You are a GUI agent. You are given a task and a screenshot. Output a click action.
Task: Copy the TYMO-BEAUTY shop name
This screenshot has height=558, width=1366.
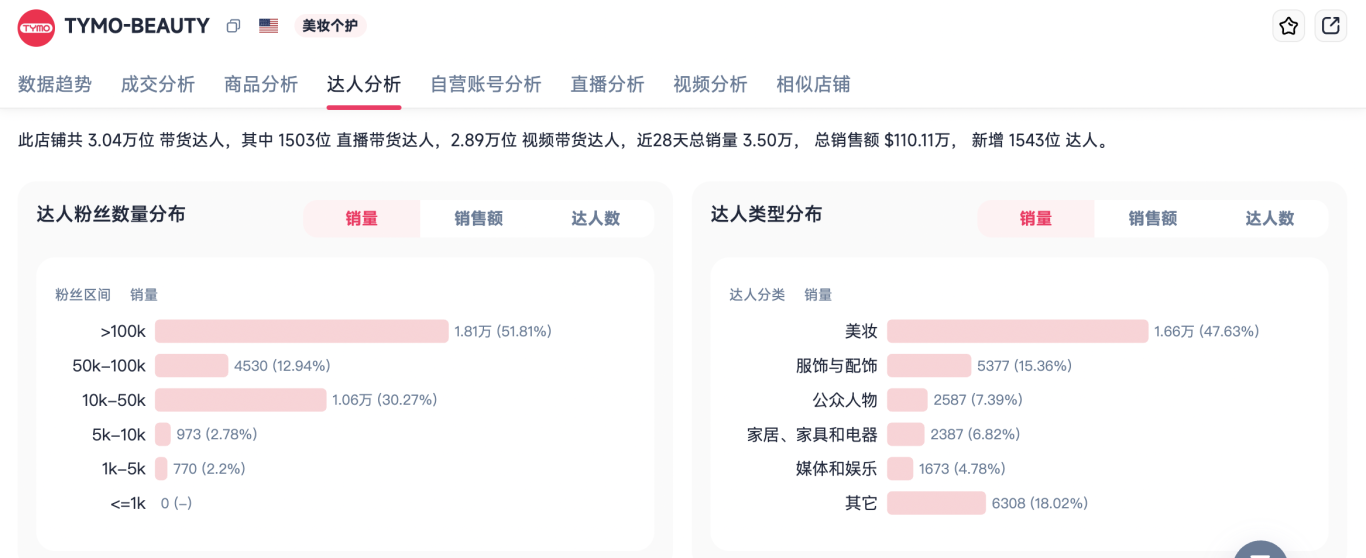[x=233, y=26]
